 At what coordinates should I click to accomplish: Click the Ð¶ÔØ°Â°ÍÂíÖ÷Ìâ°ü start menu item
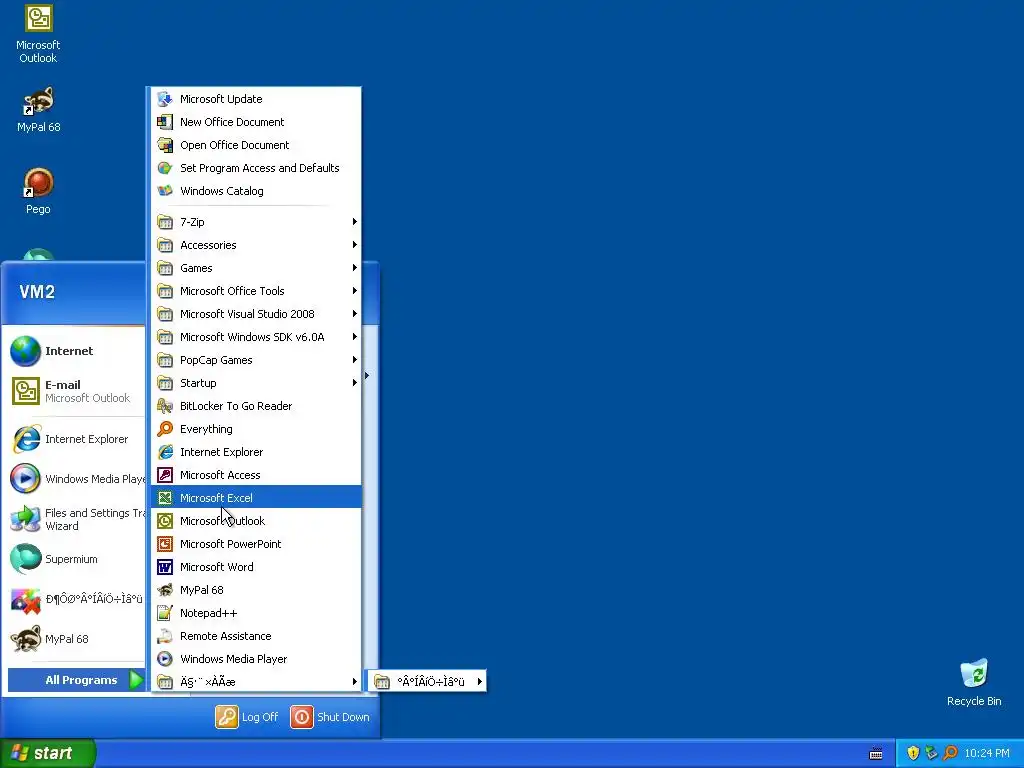[75, 599]
